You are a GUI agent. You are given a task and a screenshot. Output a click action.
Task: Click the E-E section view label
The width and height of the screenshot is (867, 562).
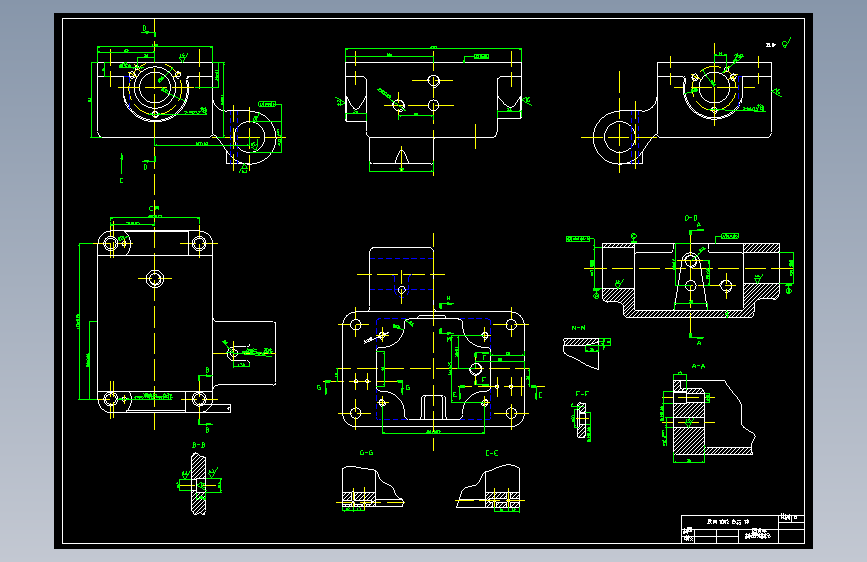click(492, 452)
